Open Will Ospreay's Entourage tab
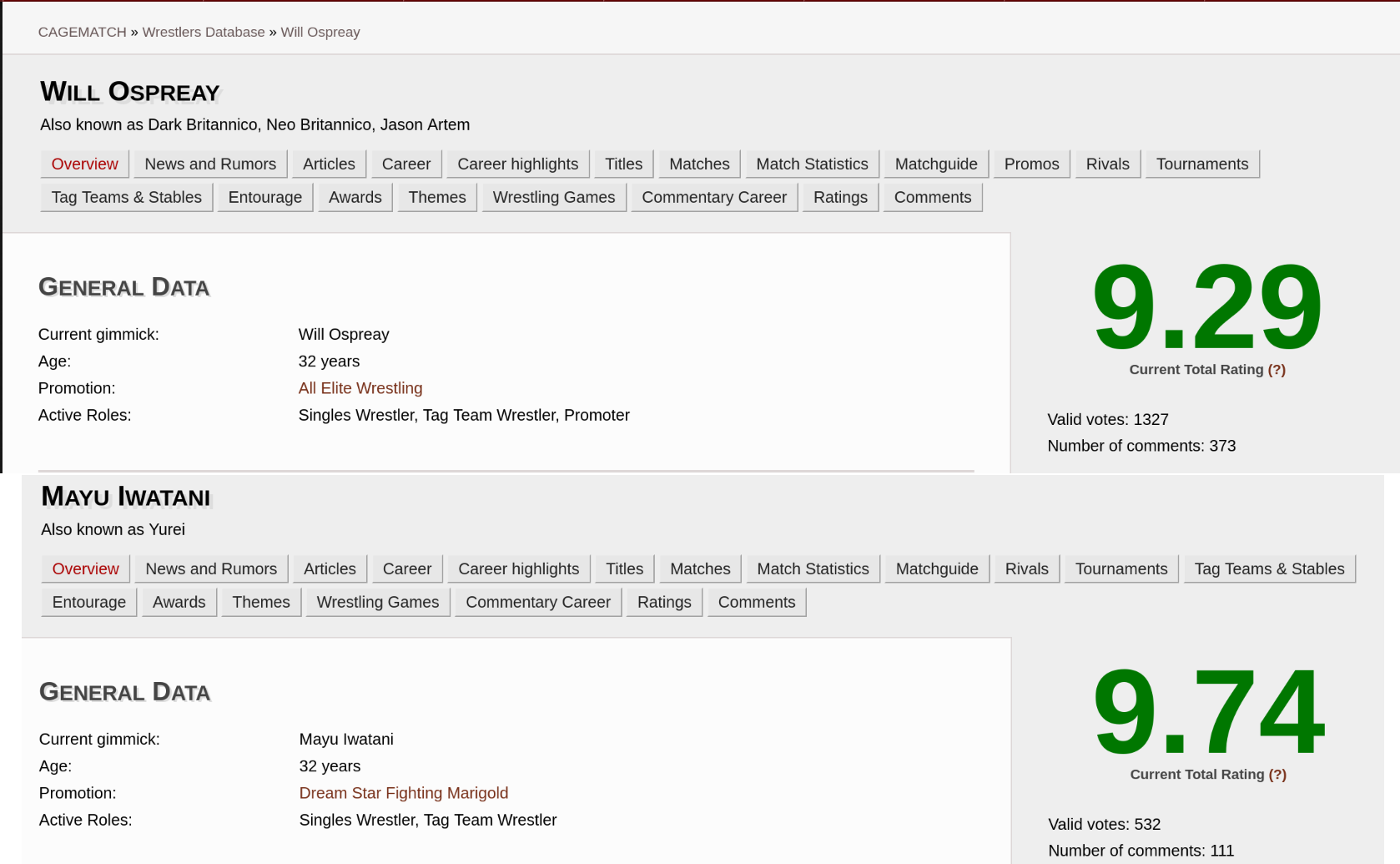The image size is (1400, 864). point(265,197)
